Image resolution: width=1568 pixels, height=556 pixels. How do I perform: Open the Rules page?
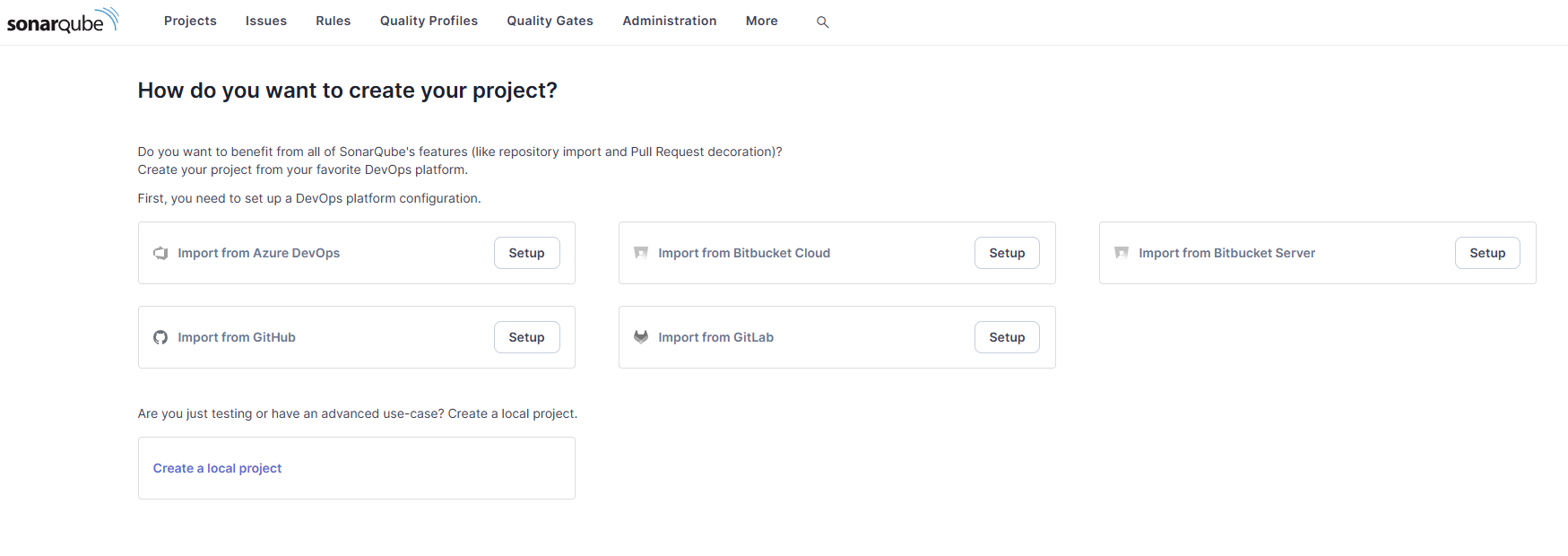pyautogui.click(x=334, y=21)
